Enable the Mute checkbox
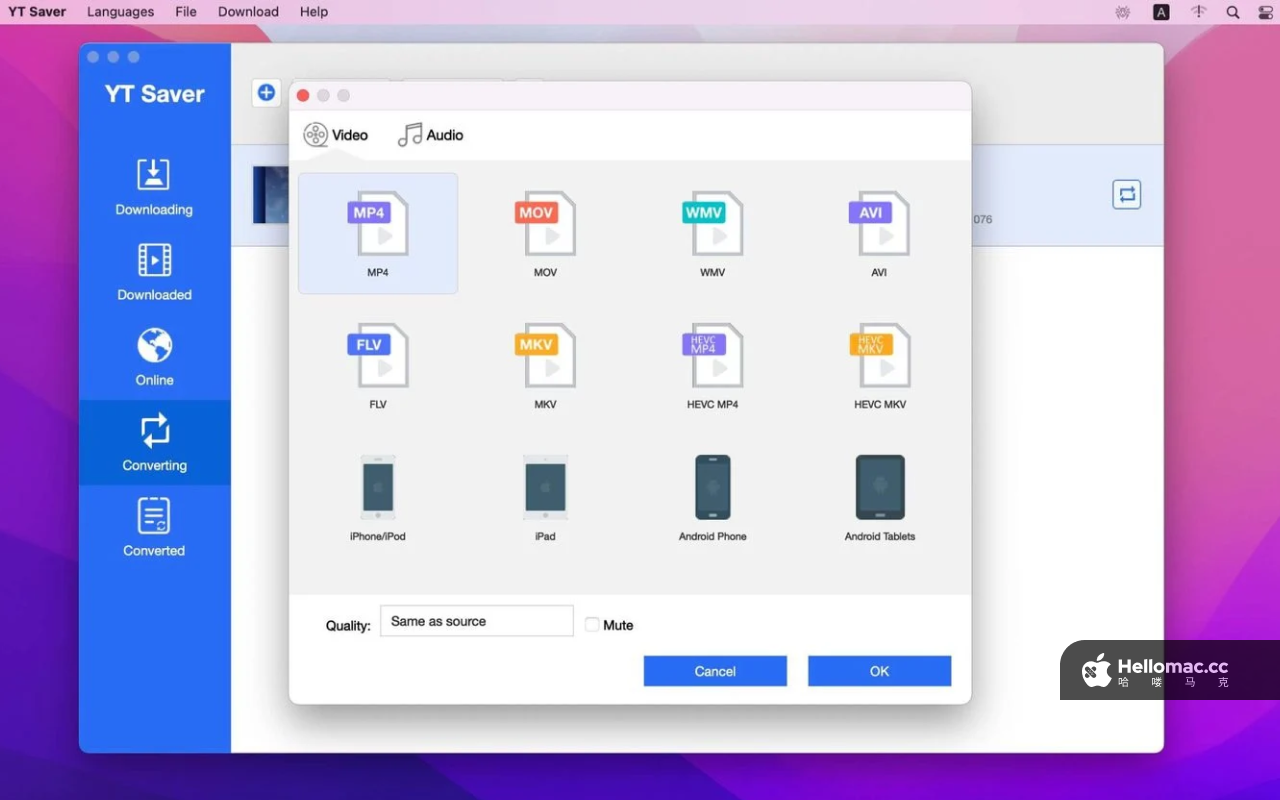1280x800 pixels. click(592, 625)
